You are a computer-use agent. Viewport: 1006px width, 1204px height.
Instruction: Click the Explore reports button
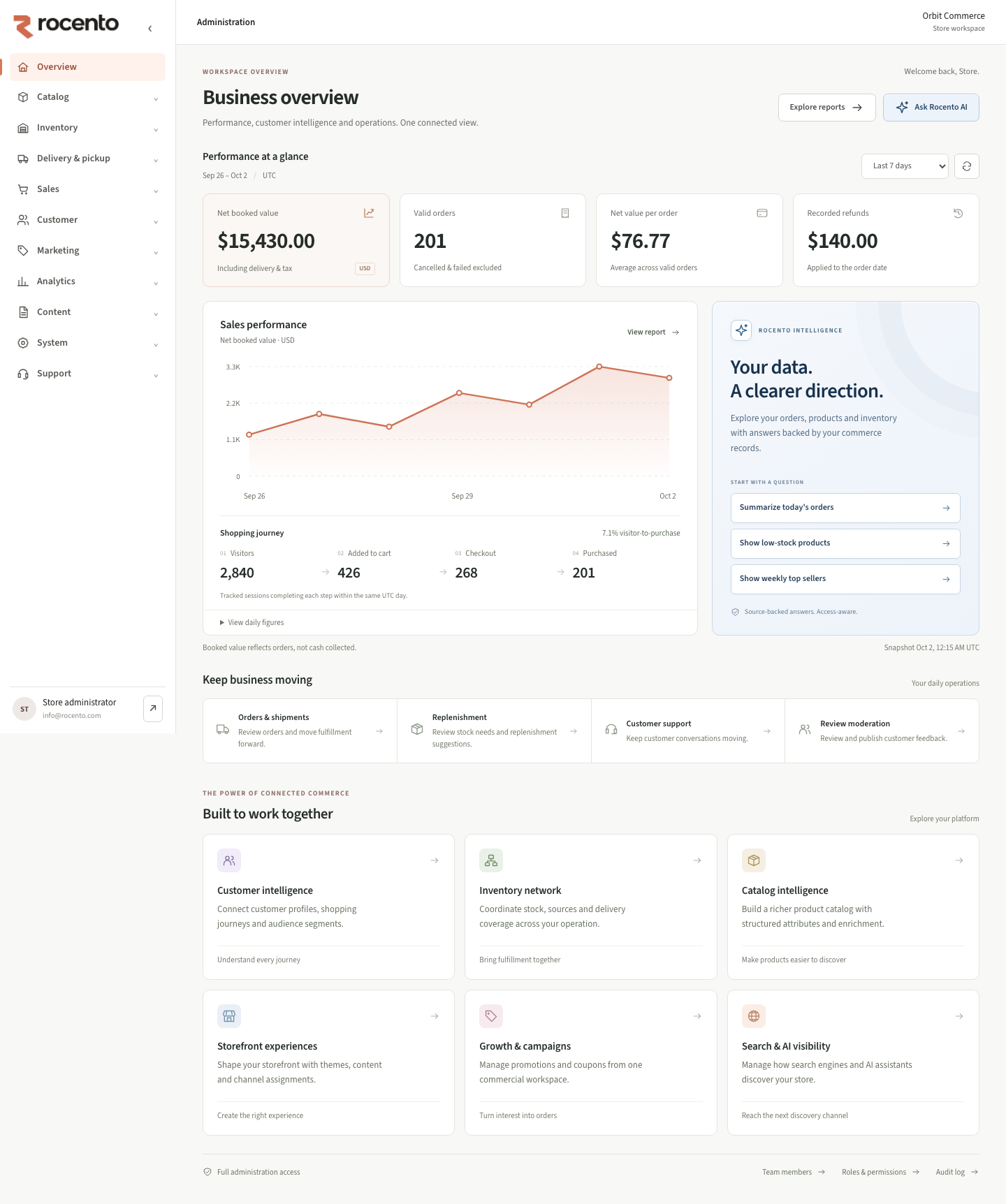pyautogui.click(x=826, y=108)
